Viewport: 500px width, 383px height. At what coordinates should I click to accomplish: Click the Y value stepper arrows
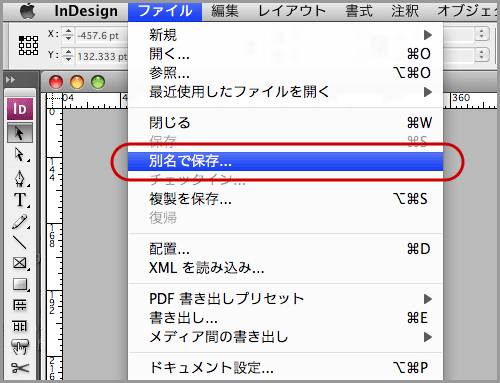[x=68, y=56]
